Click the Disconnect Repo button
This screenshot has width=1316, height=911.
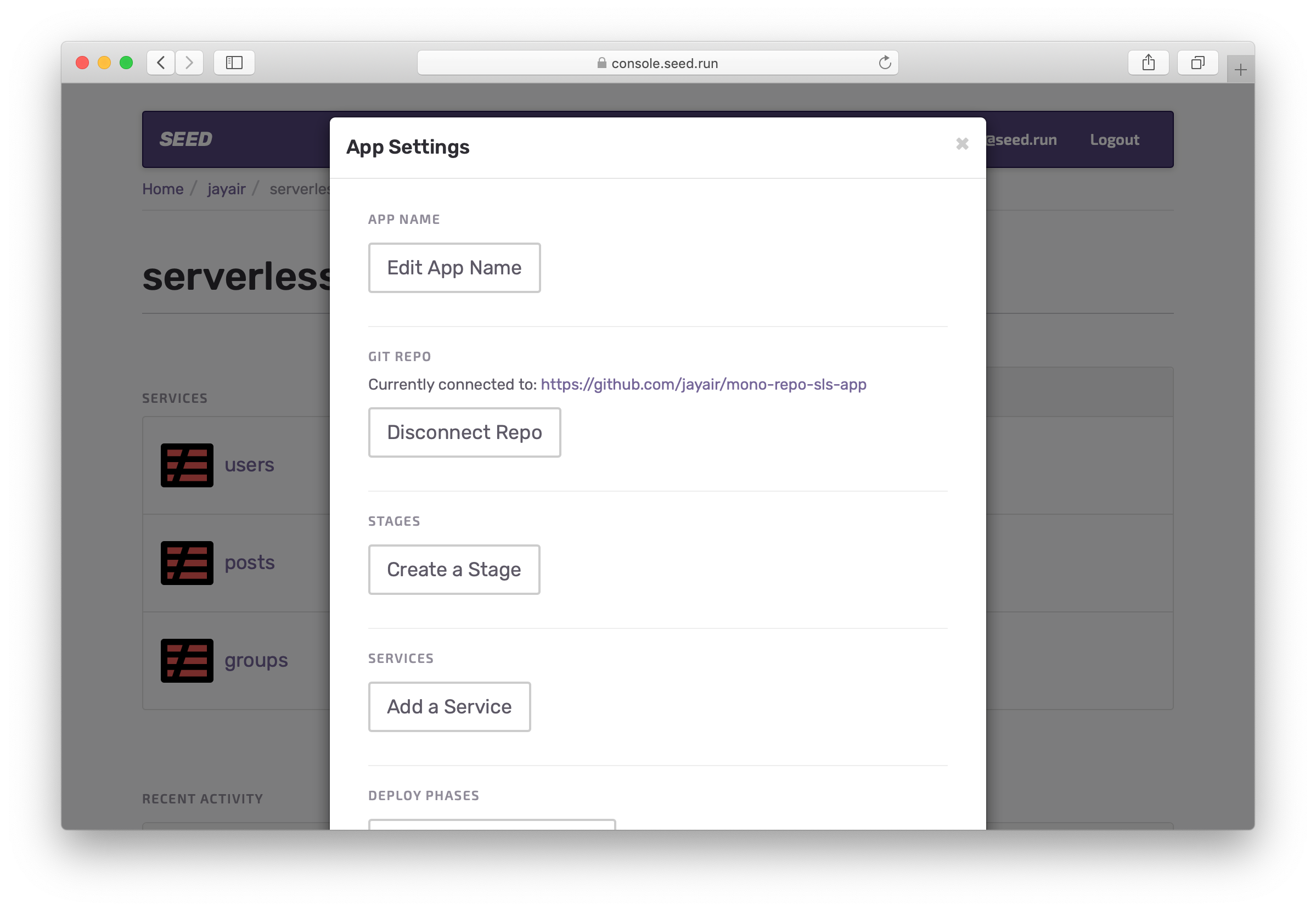click(464, 432)
